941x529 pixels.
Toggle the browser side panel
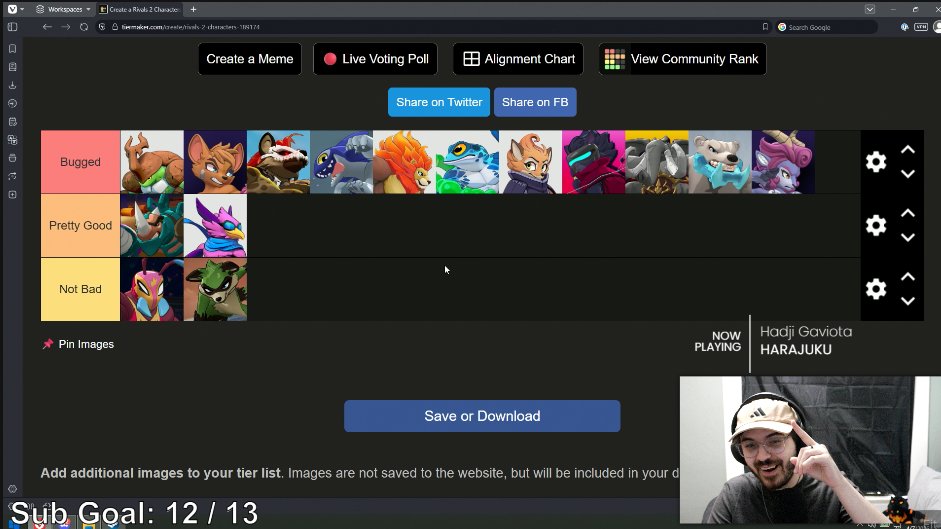coord(13,27)
